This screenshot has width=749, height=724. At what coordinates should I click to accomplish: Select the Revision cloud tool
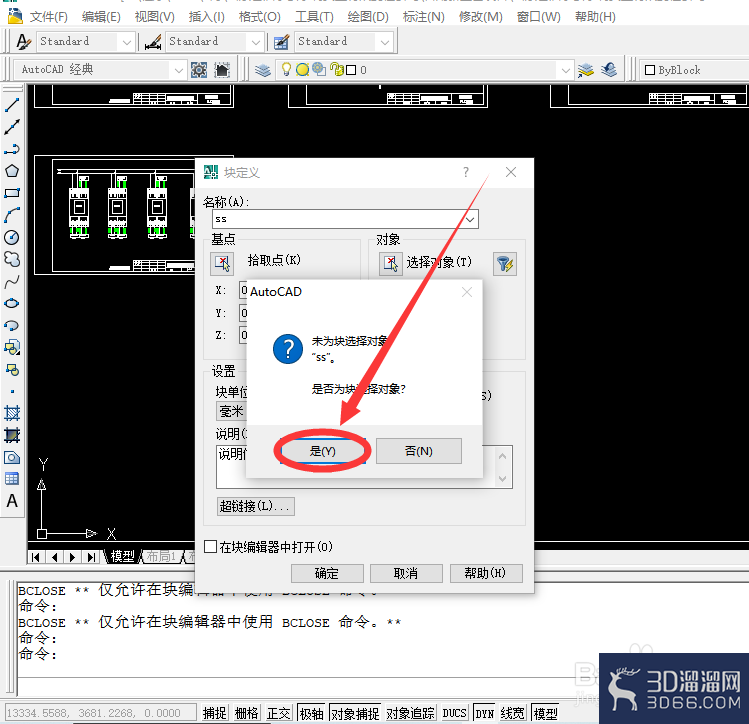(11, 259)
